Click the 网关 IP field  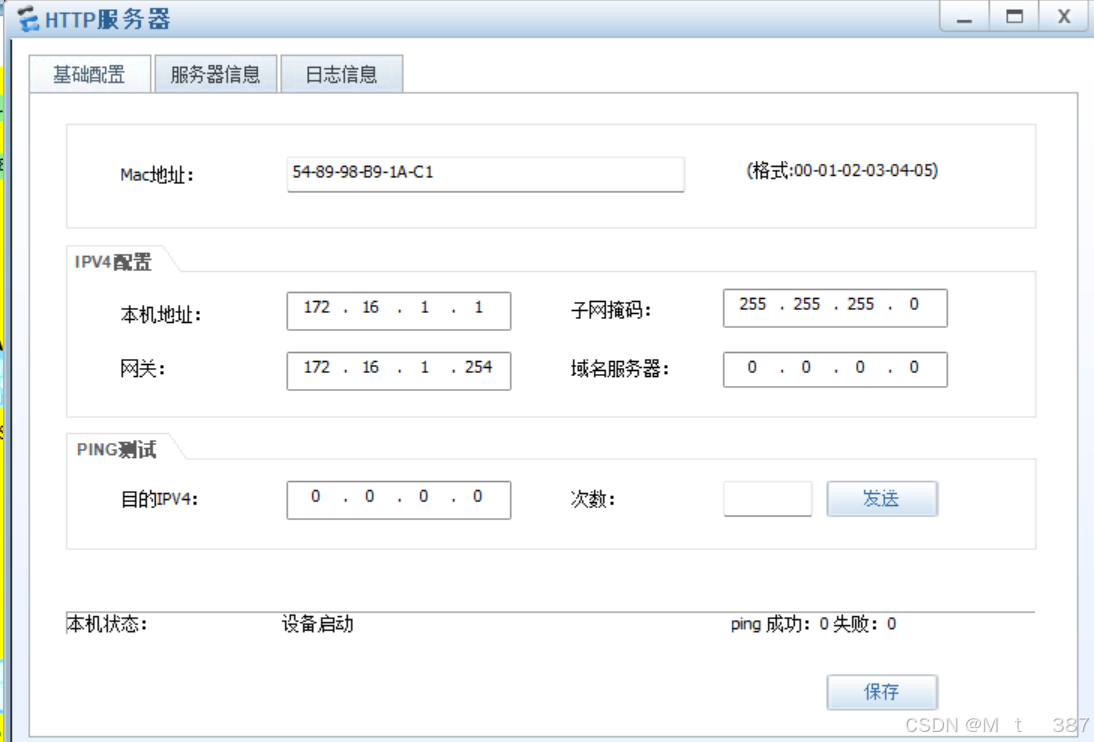pos(398,370)
